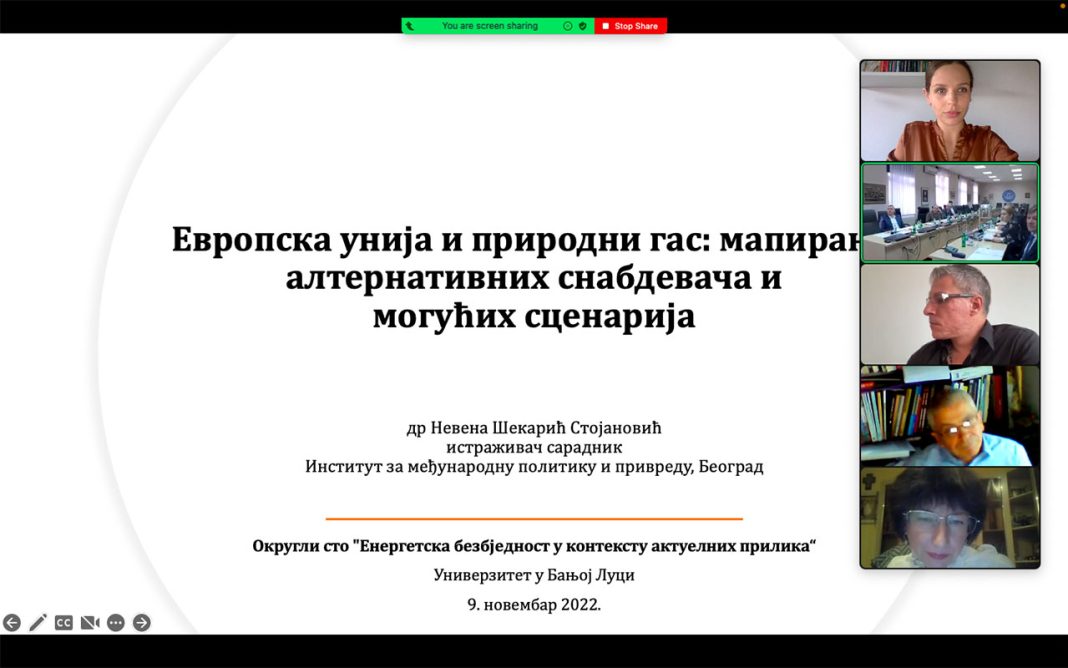Click the date '9. новембар 2022.'
This screenshot has height=668, width=1068.
[x=534, y=604]
